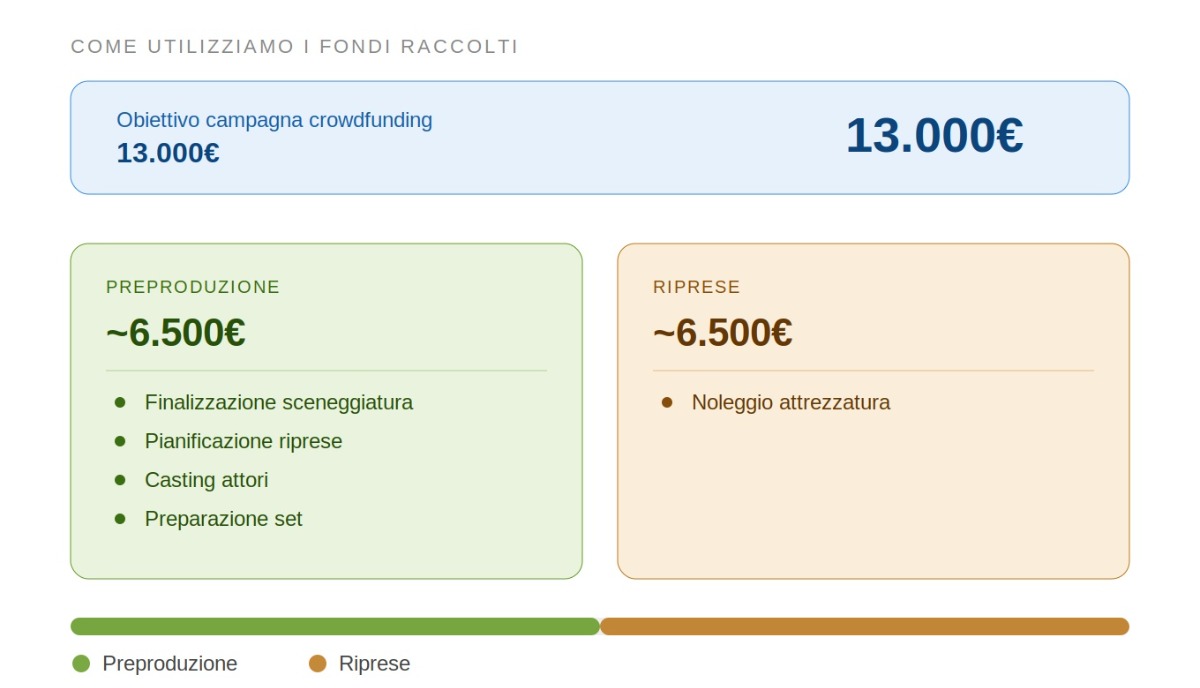The image size is (1200, 688).
Task: Click the green Preproduzione legend dot
Action: (x=81, y=664)
